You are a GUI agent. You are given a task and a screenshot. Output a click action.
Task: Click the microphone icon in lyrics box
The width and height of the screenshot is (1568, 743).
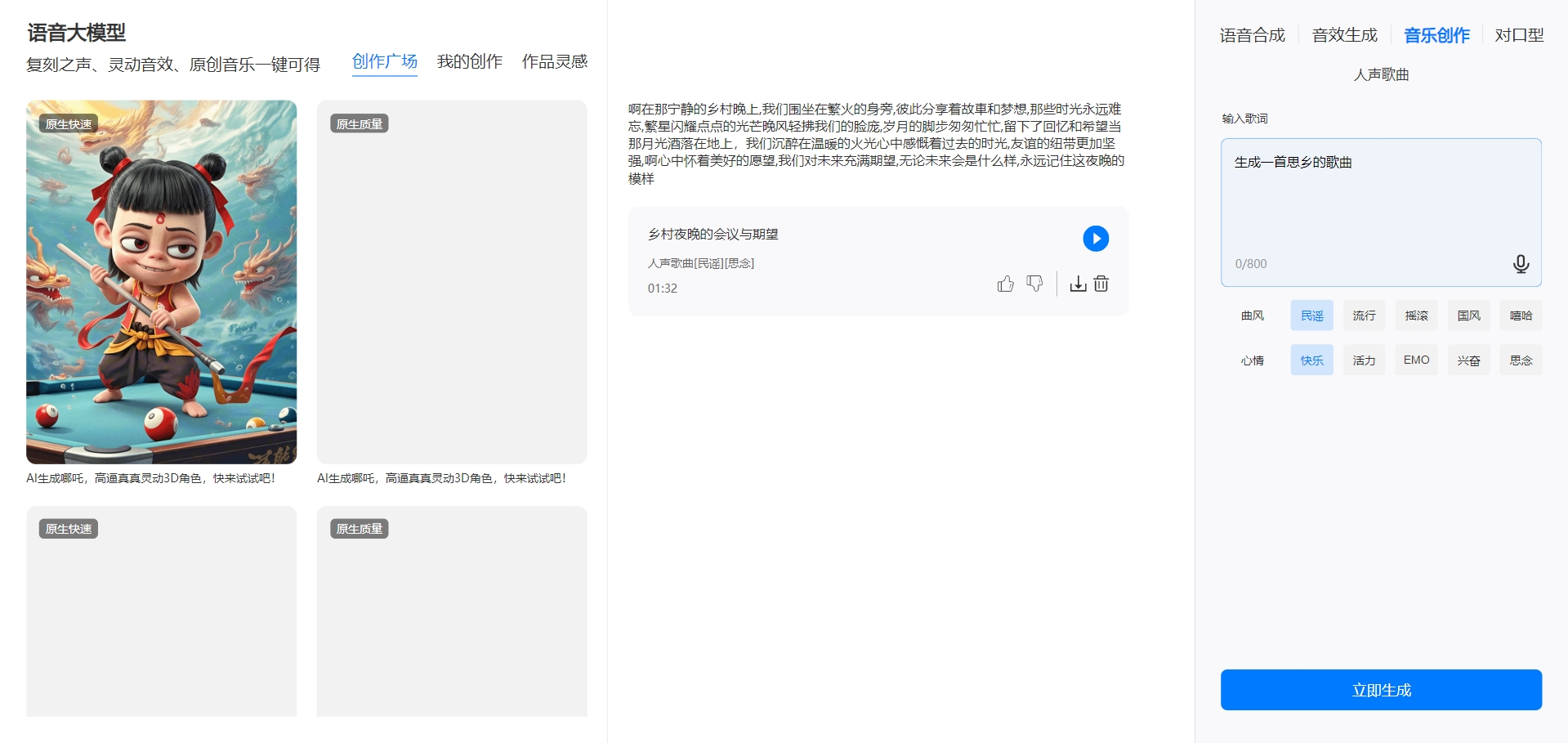pos(1520,264)
